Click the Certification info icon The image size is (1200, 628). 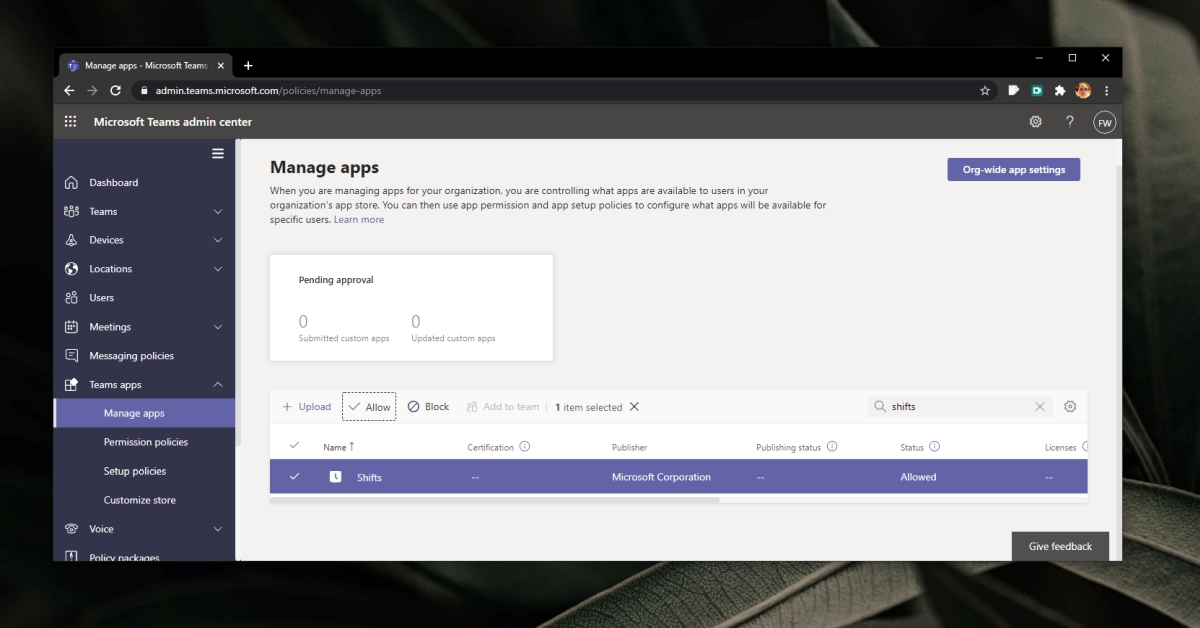coord(525,447)
